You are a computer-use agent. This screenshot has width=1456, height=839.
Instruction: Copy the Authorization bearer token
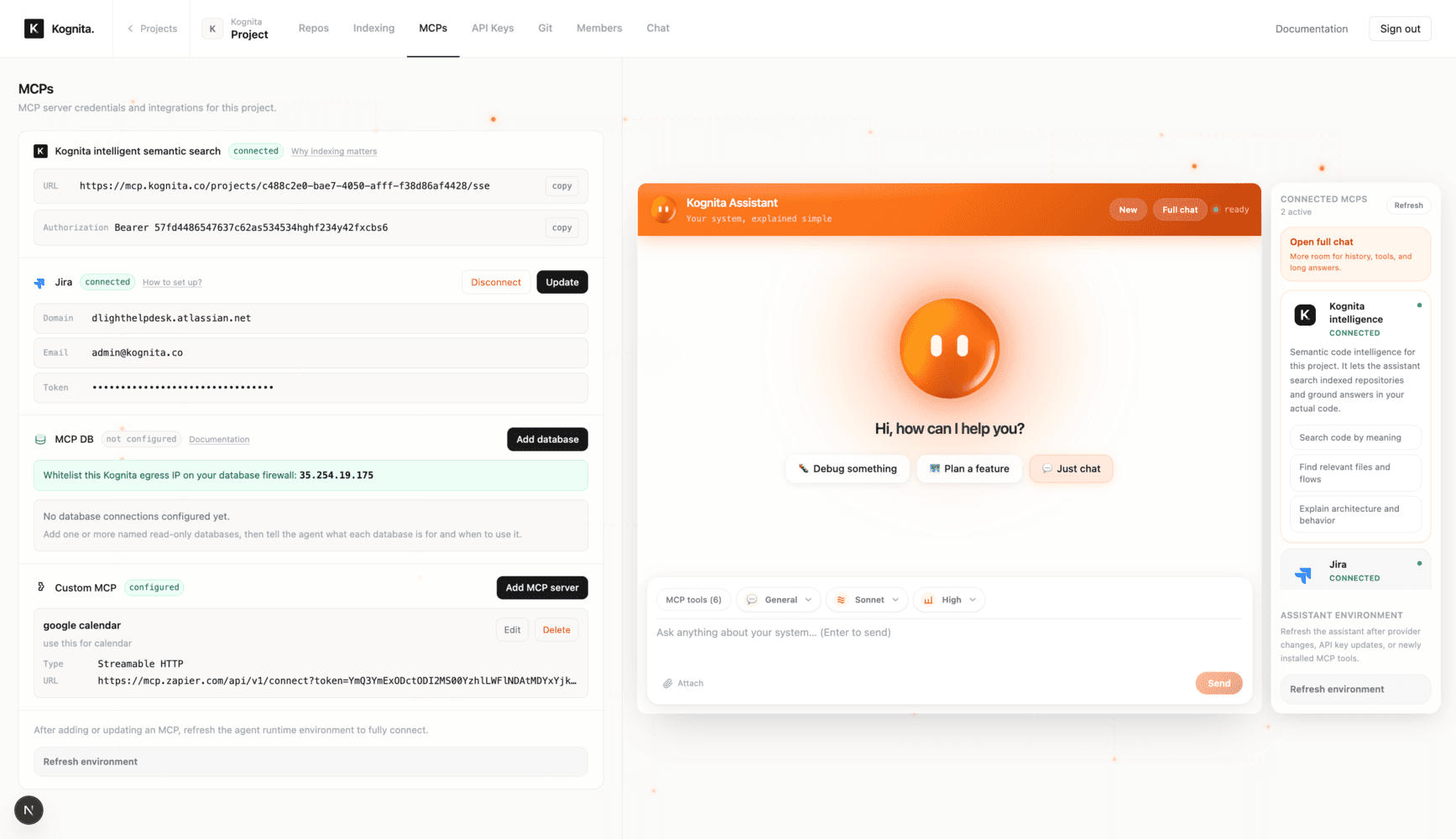(x=562, y=227)
